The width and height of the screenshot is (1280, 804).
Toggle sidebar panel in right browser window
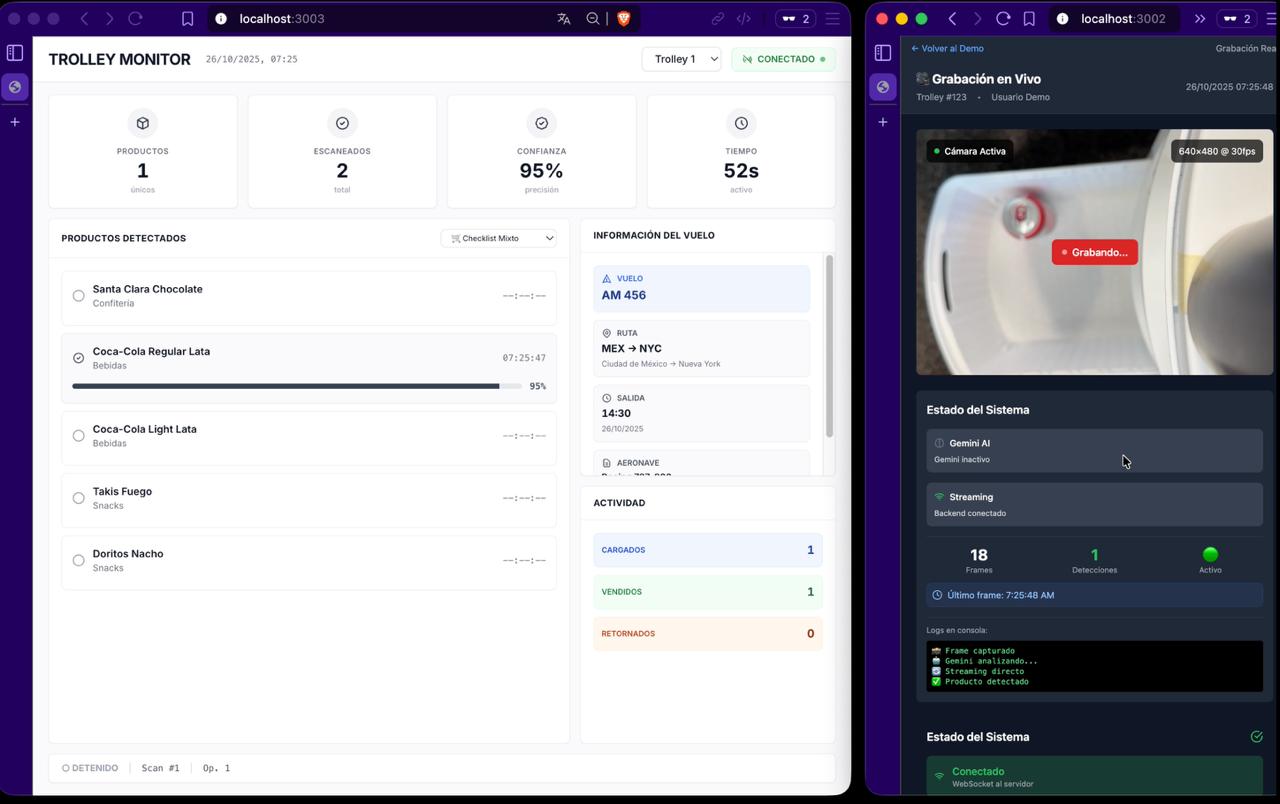click(x=883, y=52)
